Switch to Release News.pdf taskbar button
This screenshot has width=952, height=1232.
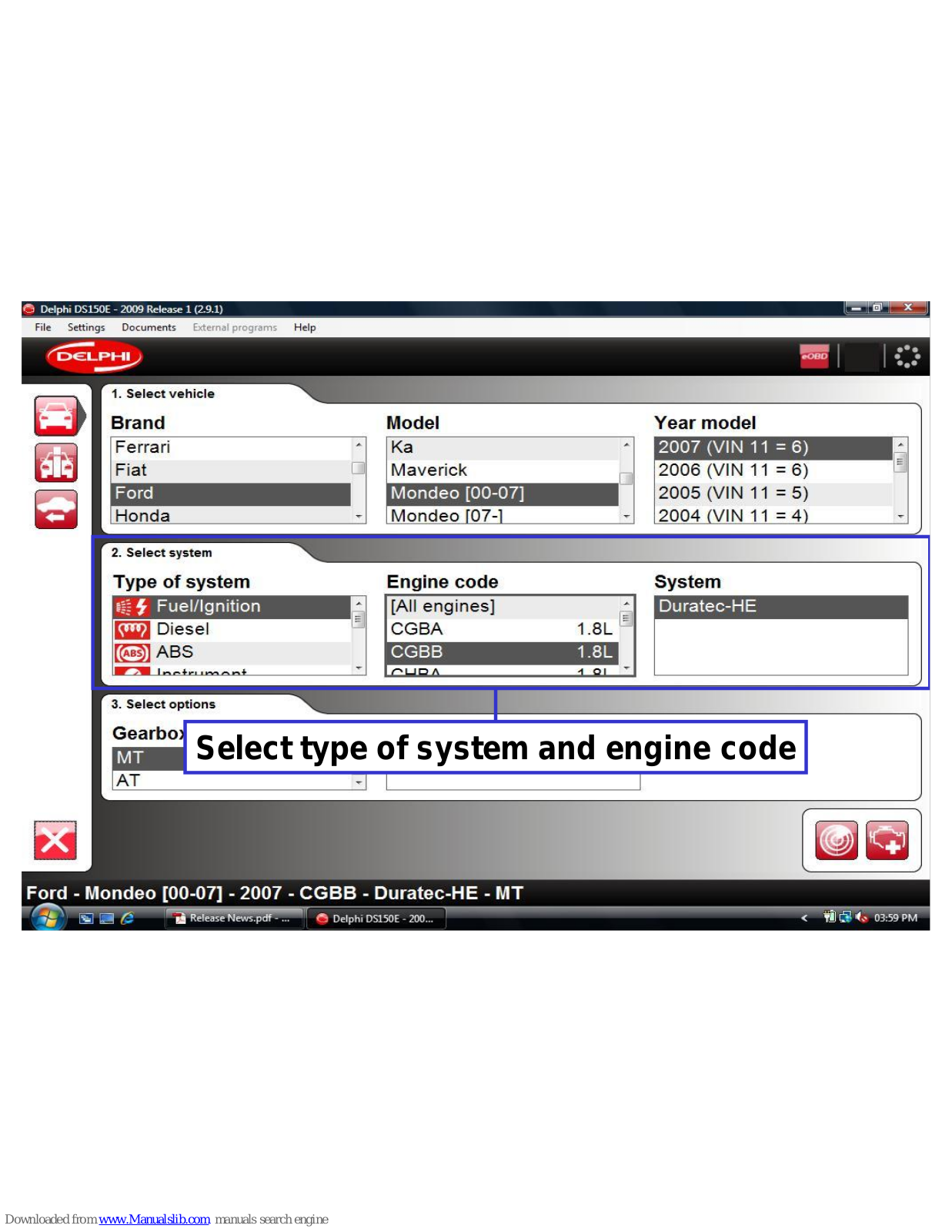[233, 918]
